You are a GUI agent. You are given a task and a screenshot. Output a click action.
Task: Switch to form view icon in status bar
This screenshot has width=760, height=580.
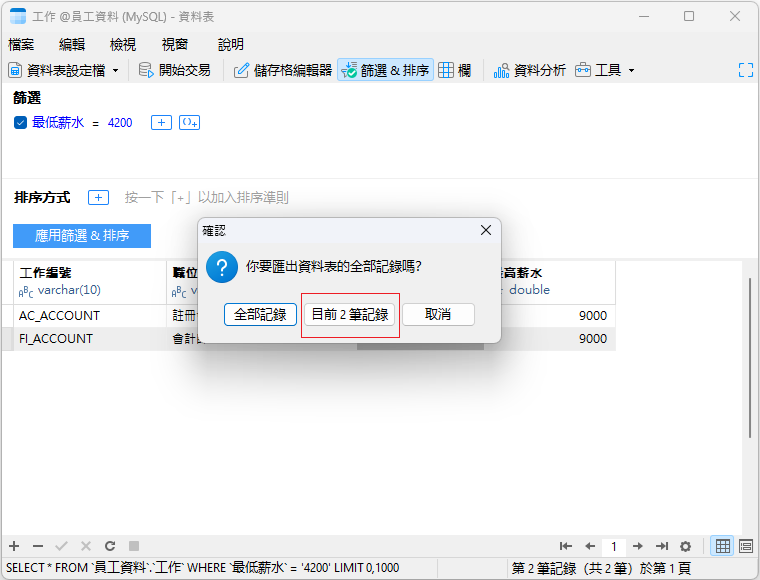pyautogui.click(x=746, y=546)
